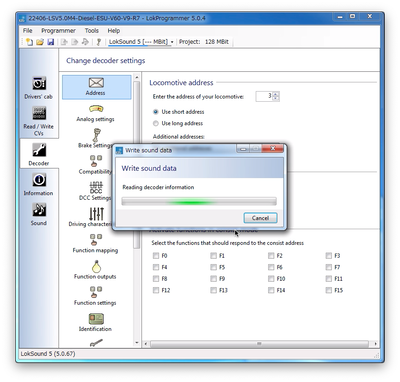Image resolution: width=400 pixels, height=382 pixels.
Task: Open the Sound sidebar section
Action: tap(39, 214)
